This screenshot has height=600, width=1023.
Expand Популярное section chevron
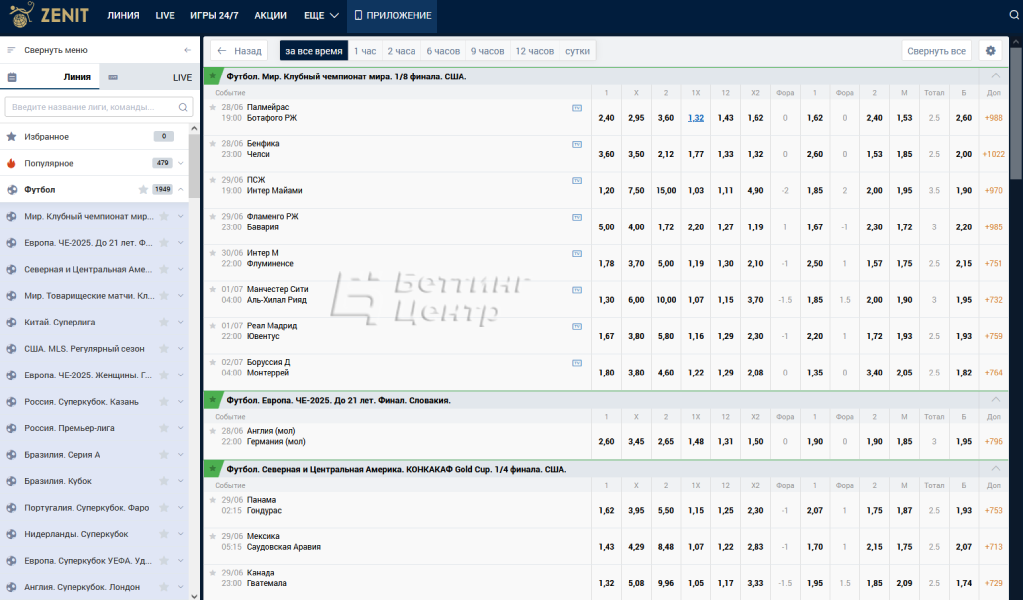point(181,163)
